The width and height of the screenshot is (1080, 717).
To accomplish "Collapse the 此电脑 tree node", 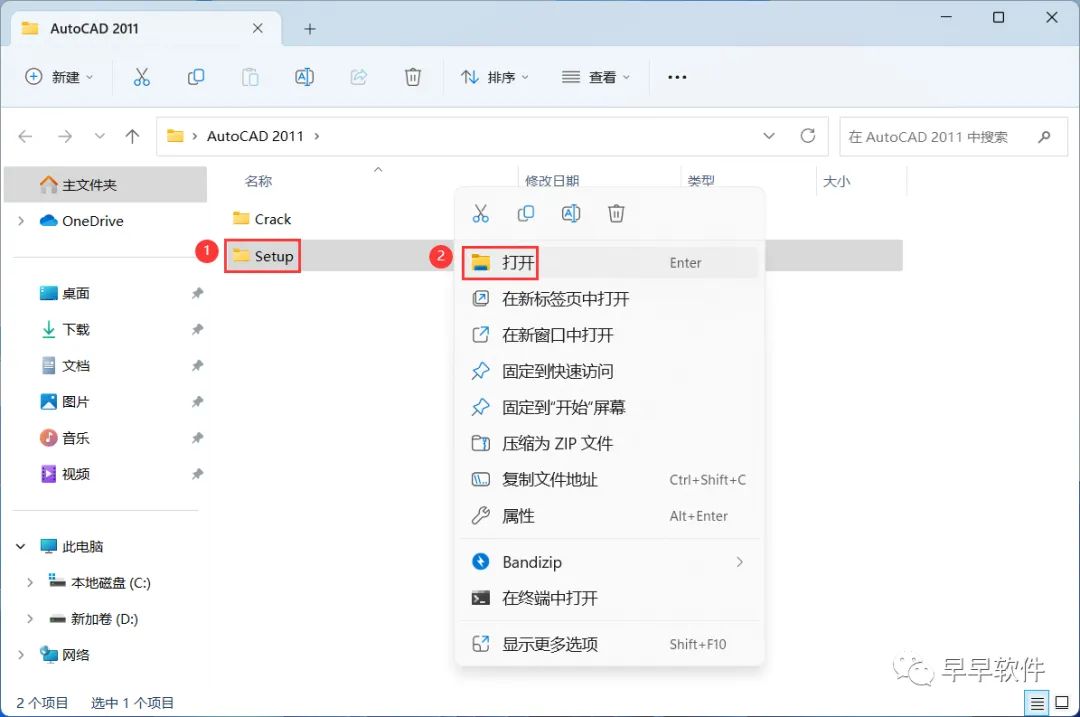I will pyautogui.click(x=21, y=546).
